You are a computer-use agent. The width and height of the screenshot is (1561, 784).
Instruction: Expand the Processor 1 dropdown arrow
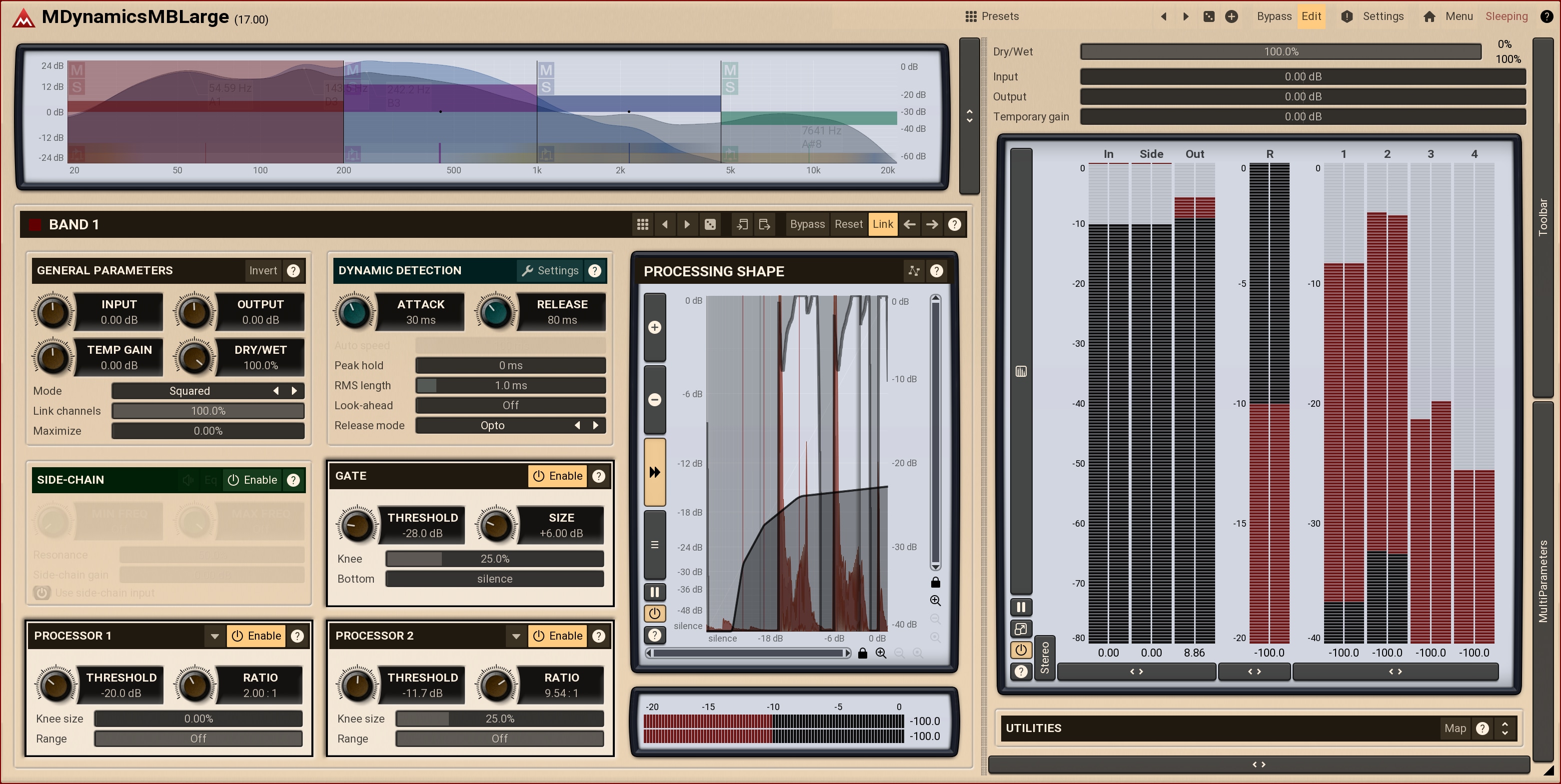click(x=214, y=636)
